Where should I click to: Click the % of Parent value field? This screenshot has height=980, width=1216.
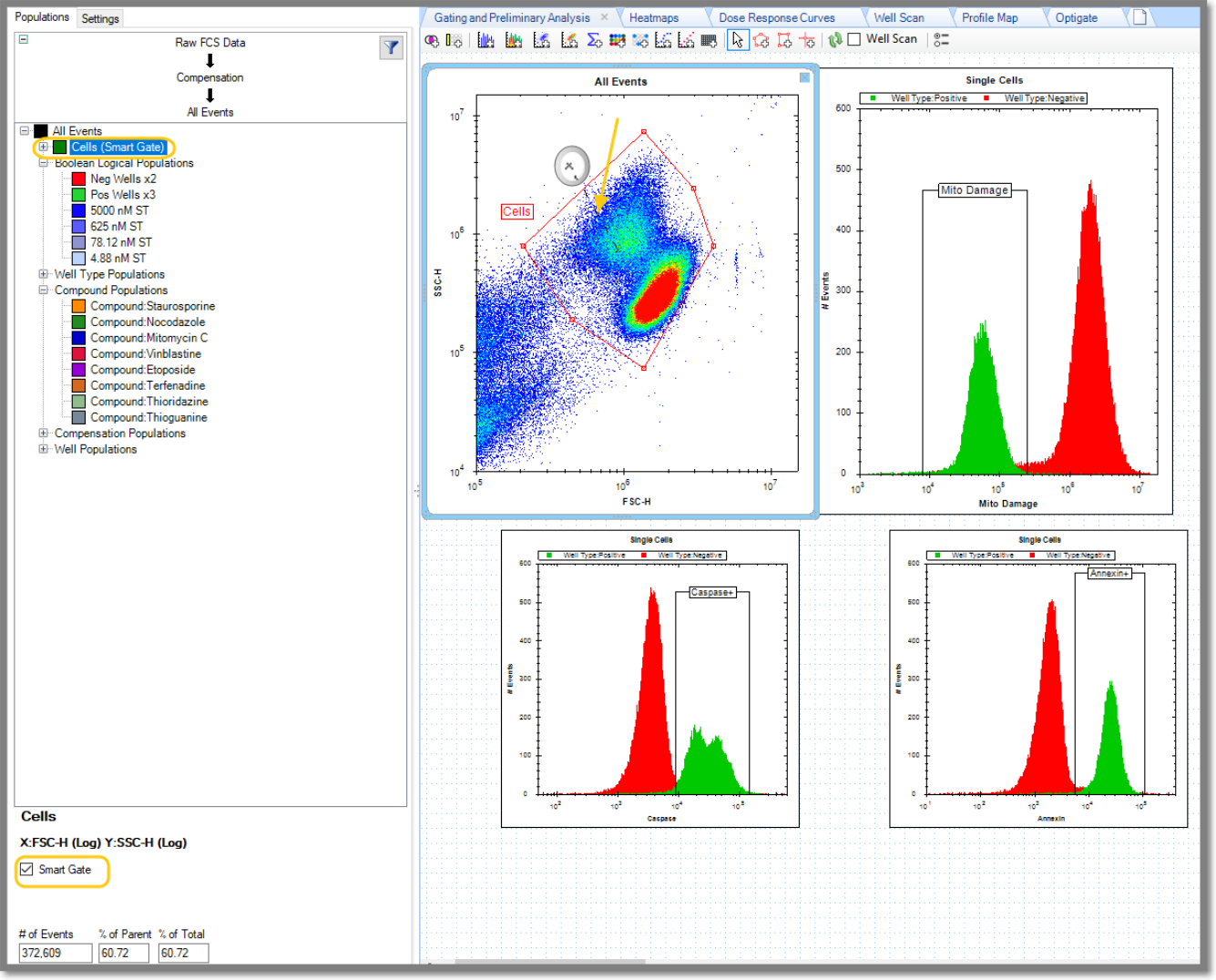tap(124, 953)
